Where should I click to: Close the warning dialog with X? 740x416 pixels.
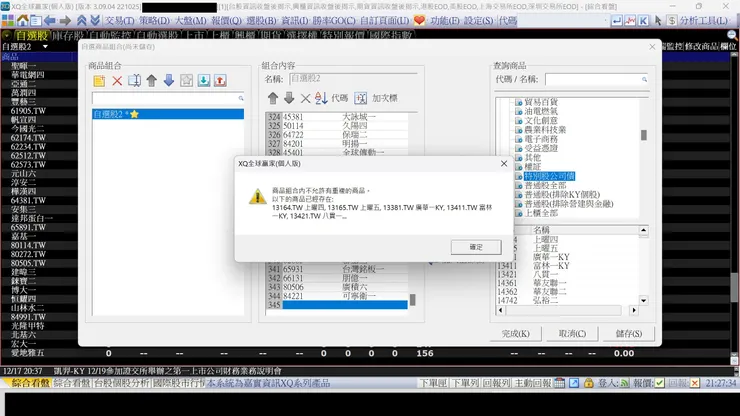point(504,163)
